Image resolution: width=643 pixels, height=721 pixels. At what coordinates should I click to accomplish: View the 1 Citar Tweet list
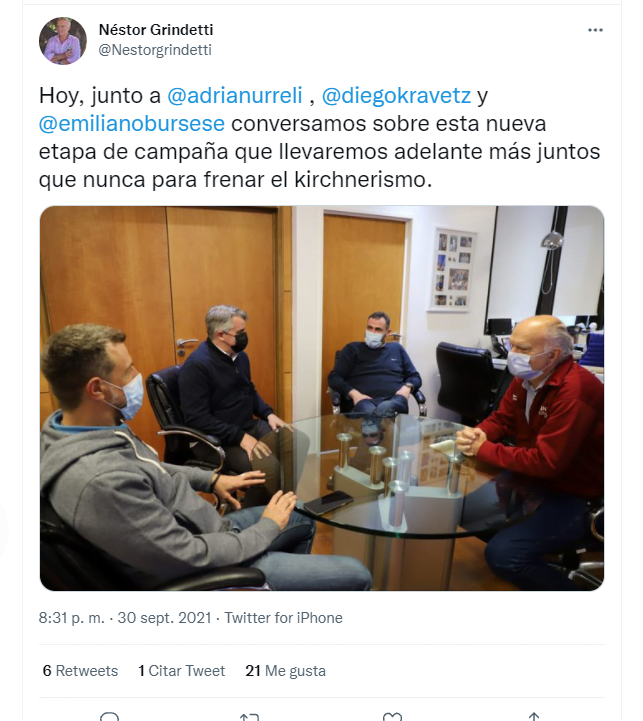[182, 671]
